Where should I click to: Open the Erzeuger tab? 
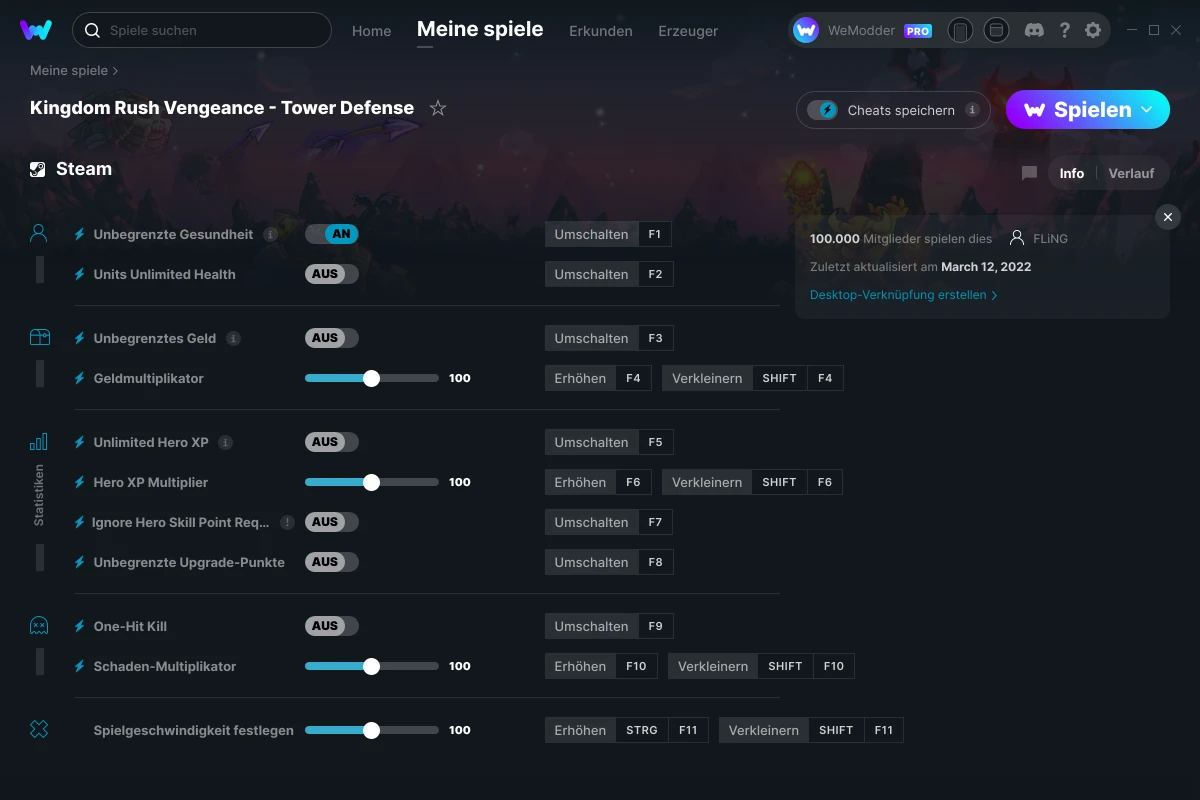pyautogui.click(x=688, y=31)
